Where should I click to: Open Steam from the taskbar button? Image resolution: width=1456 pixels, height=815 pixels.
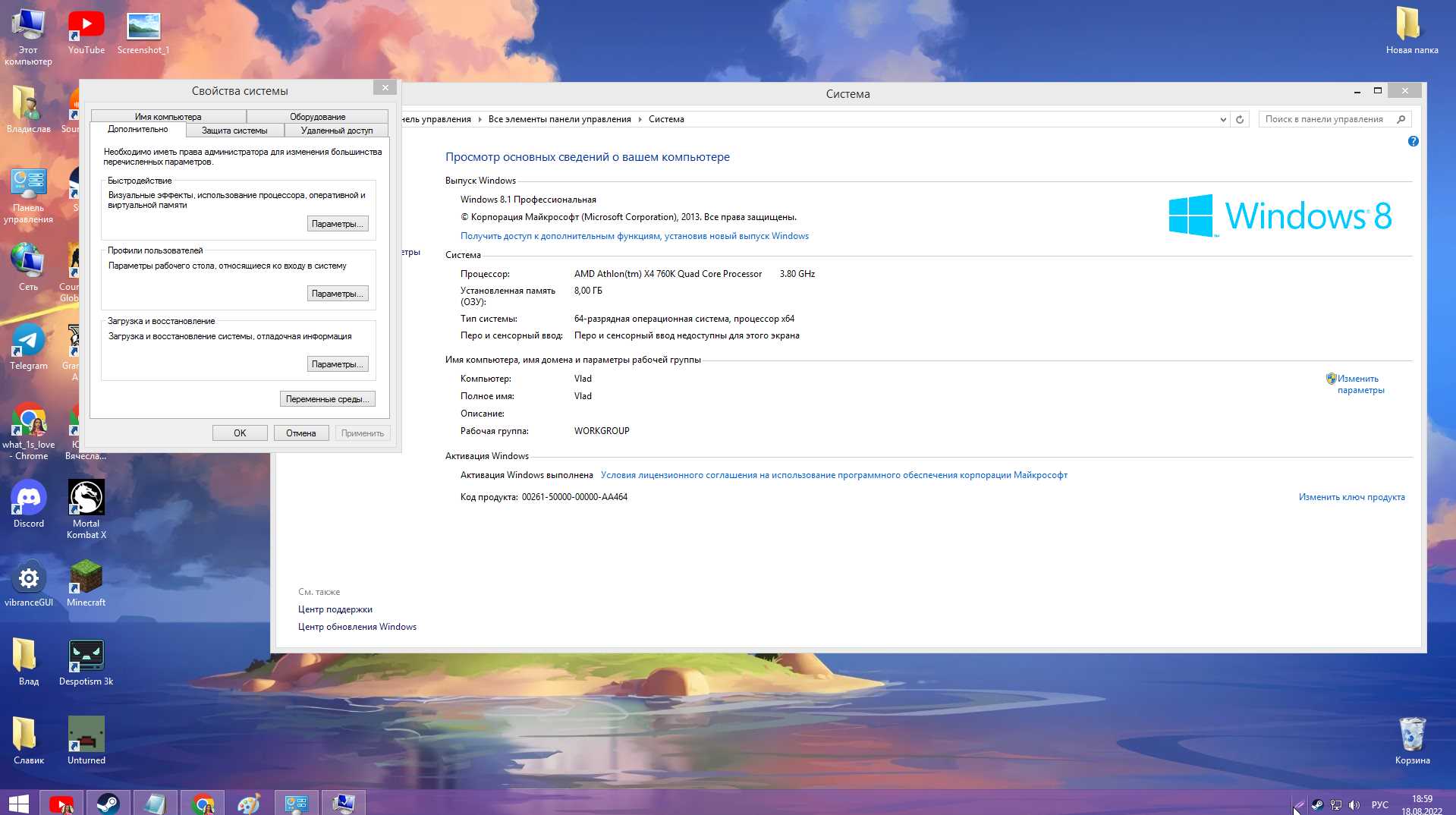pyautogui.click(x=108, y=803)
